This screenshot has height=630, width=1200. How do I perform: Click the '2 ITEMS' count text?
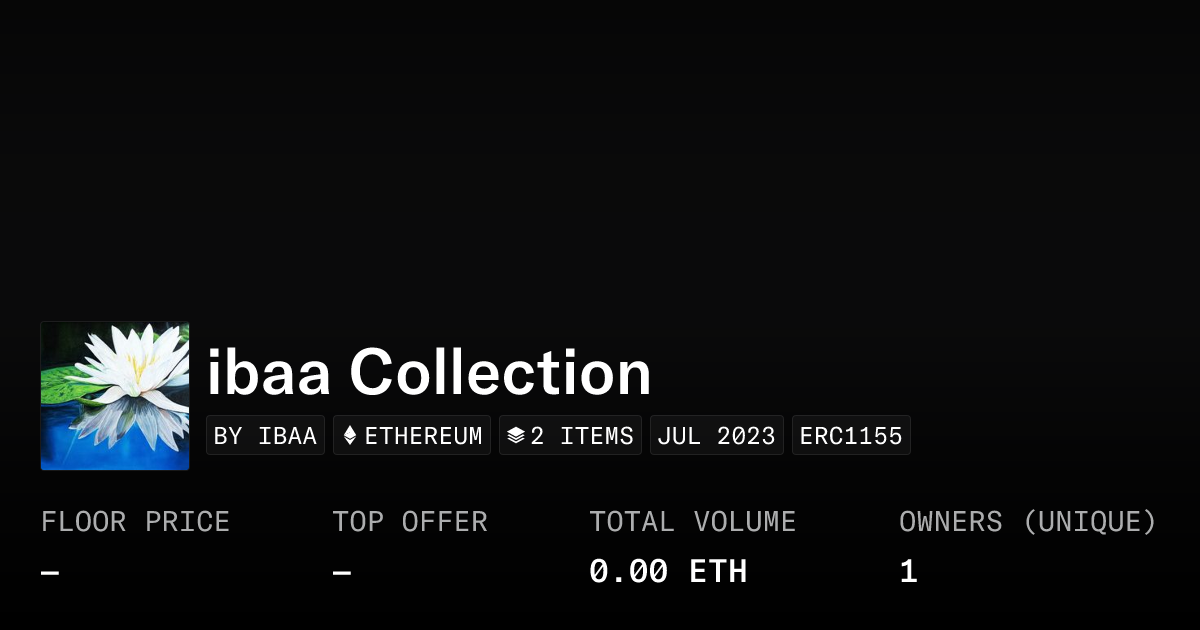(x=582, y=436)
